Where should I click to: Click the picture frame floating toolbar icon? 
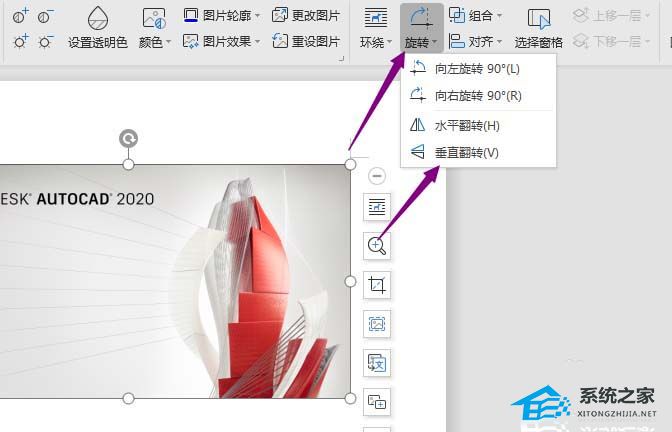pos(377,324)
